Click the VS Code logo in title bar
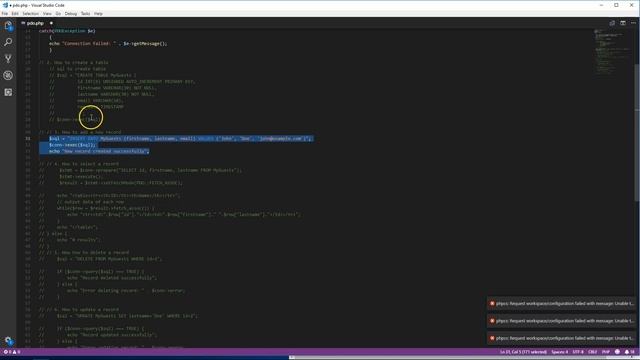 pos(5,5)
